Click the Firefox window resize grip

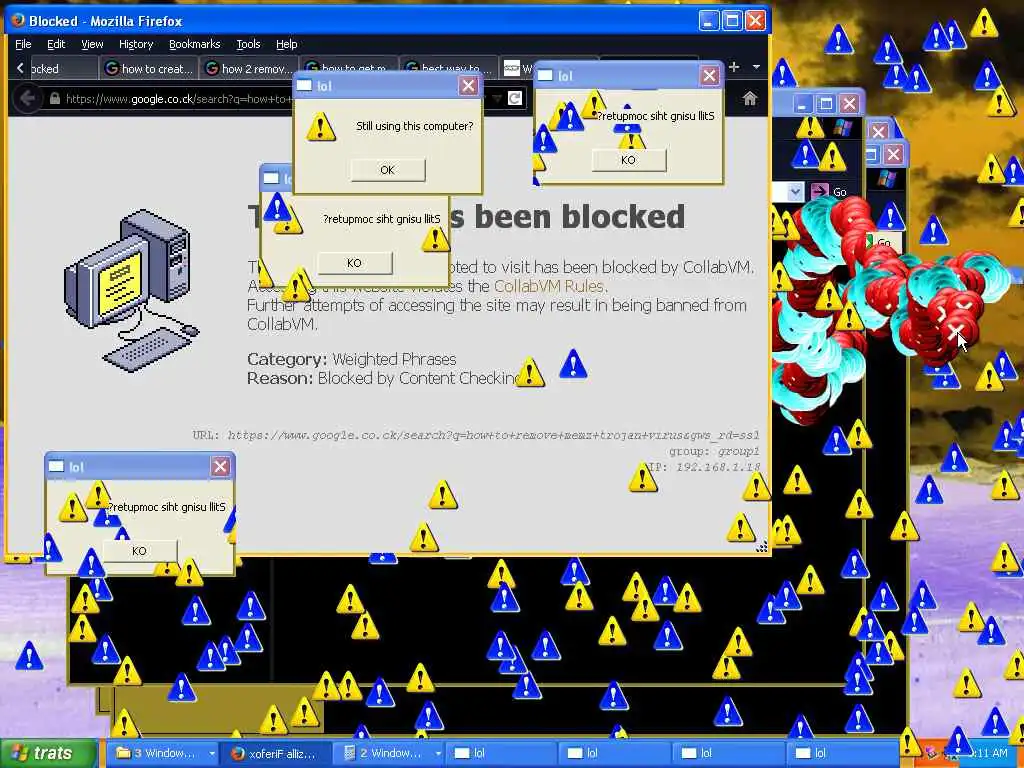761,547
